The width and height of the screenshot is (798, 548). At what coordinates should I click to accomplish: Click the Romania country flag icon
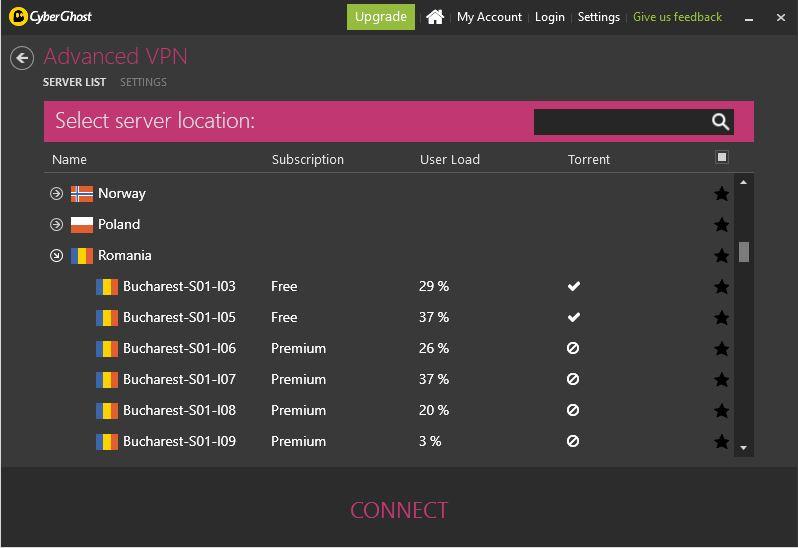(81, 255)
